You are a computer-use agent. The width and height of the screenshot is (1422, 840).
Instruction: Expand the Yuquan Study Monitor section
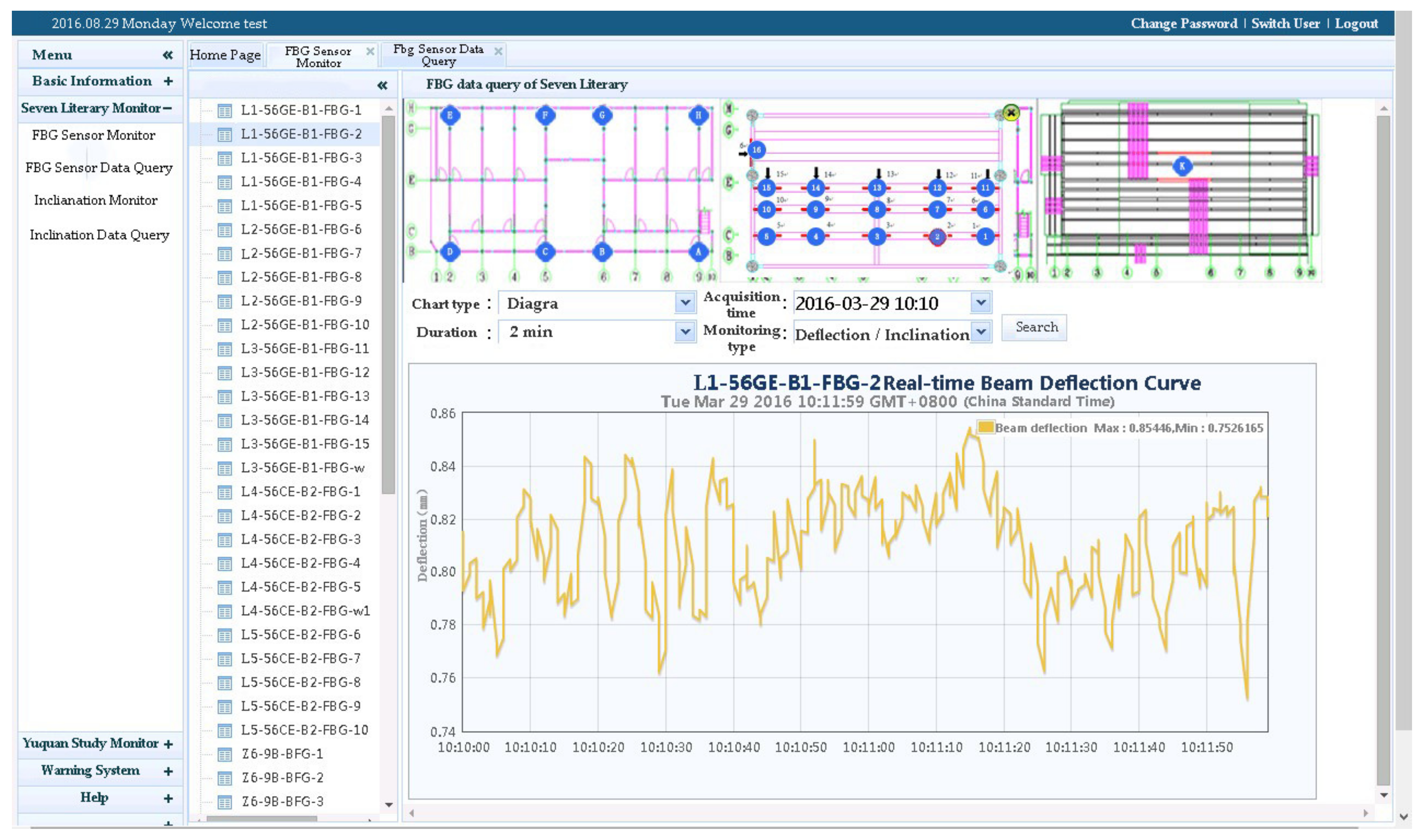coord(168,744)
